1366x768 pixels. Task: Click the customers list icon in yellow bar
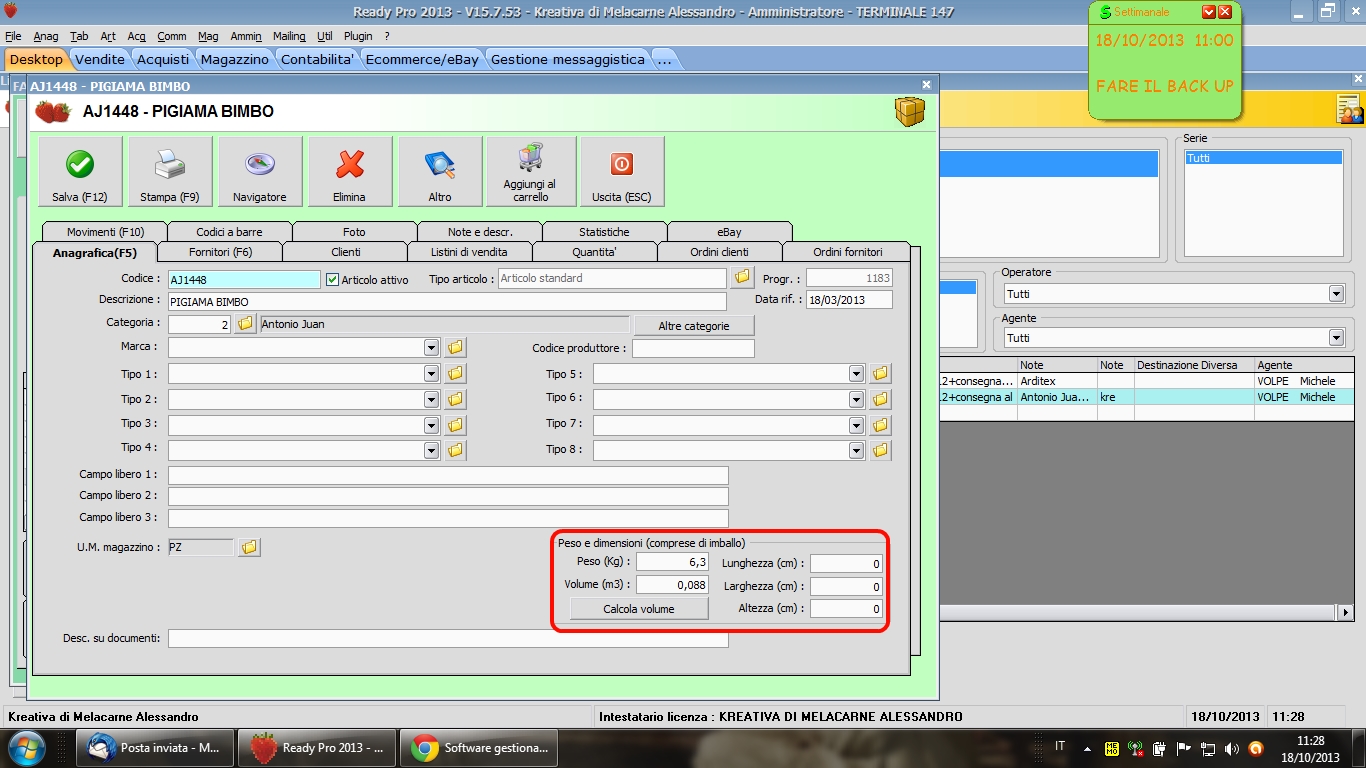point(1349,109)
